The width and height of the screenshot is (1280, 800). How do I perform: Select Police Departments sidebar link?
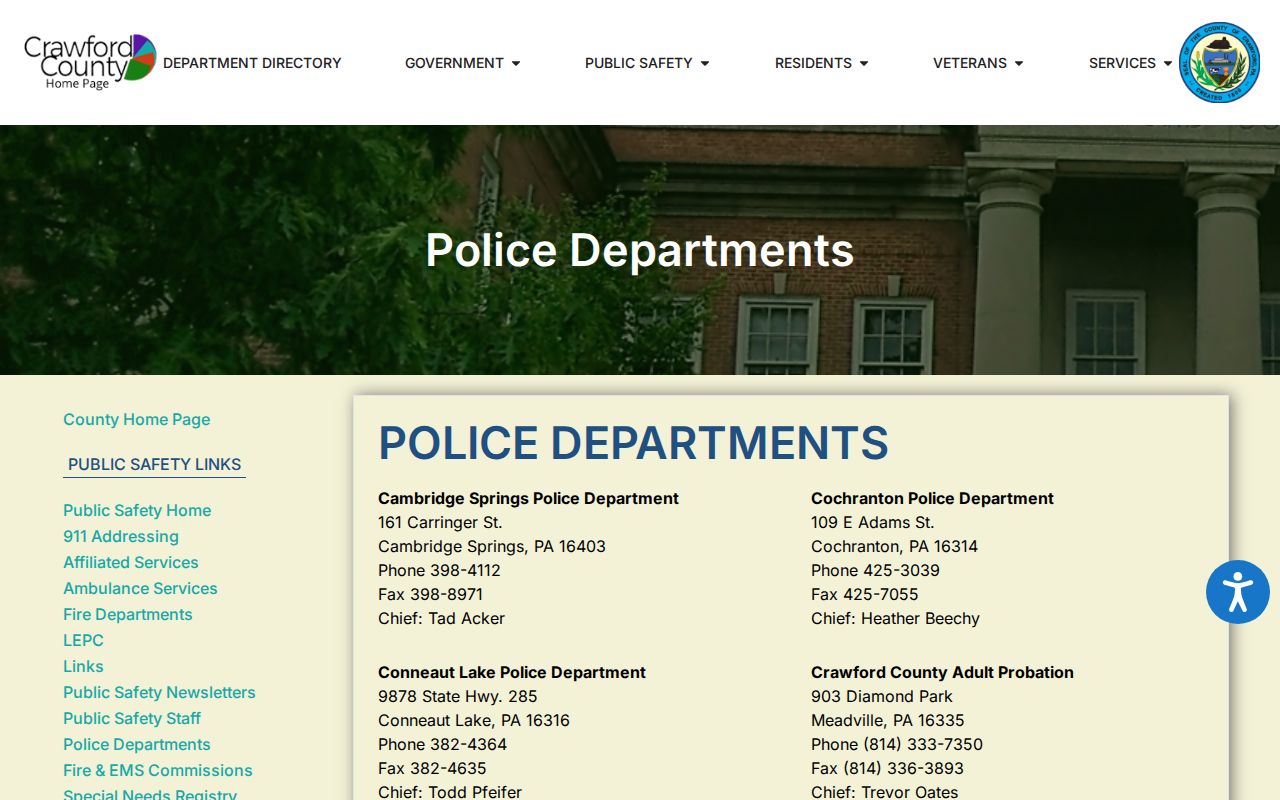click(137, 744)
